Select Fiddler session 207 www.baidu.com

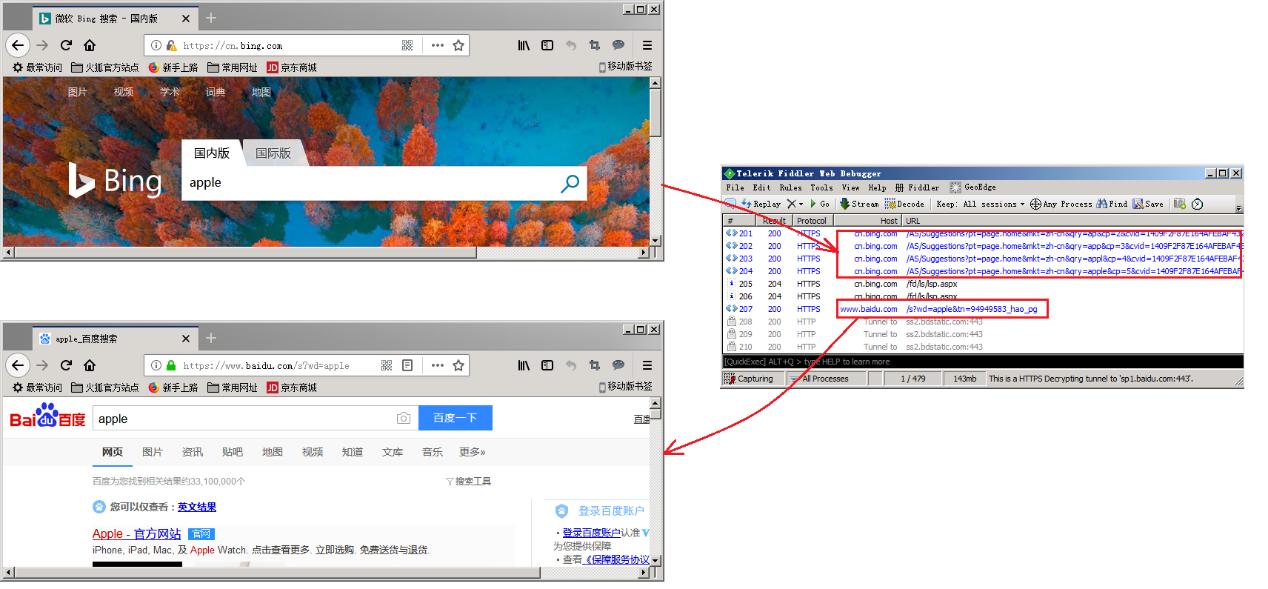982,310
